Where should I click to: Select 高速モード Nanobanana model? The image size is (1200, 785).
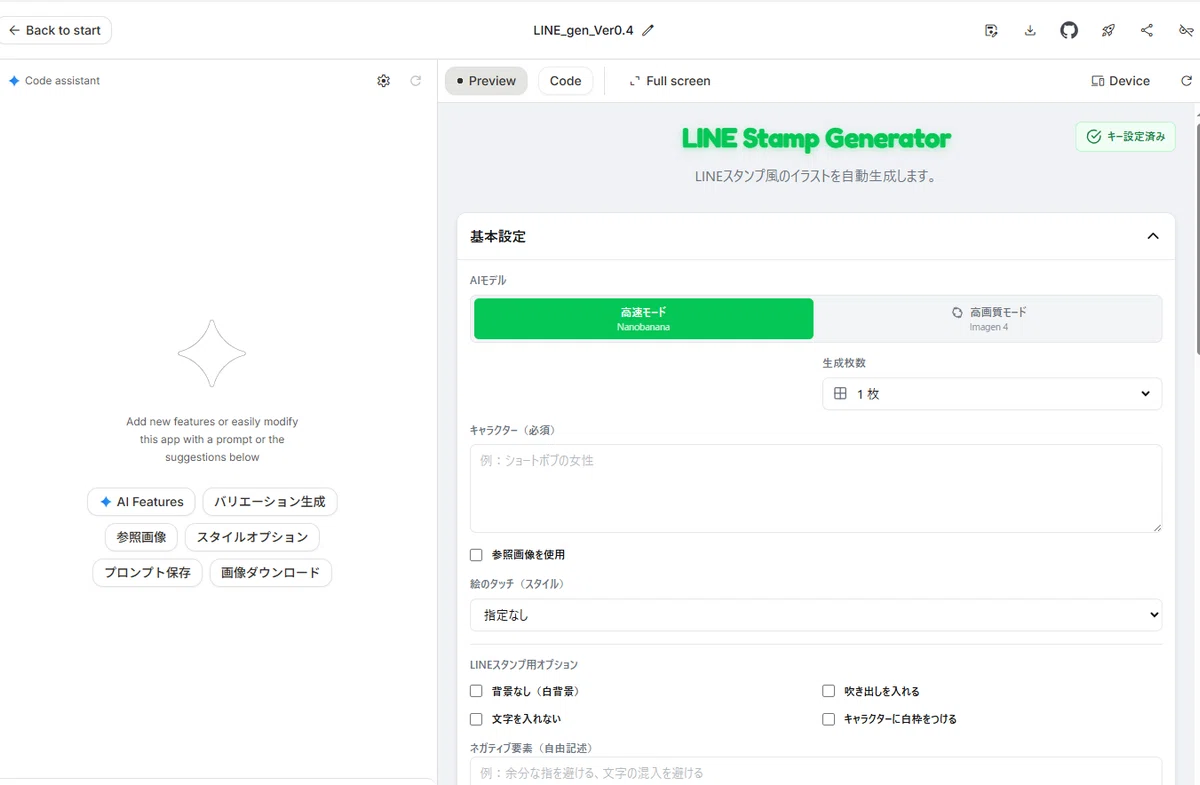[x=643, y=319]
